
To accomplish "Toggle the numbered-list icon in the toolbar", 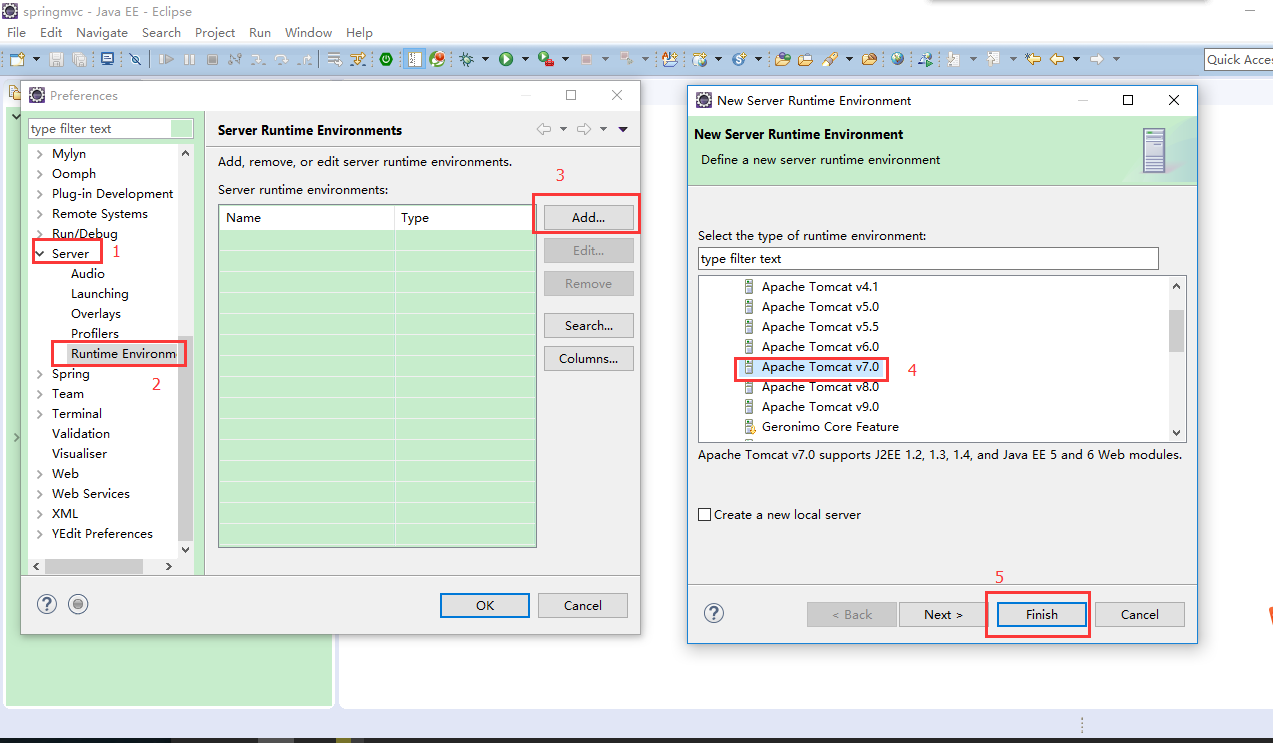I will 415,59.
